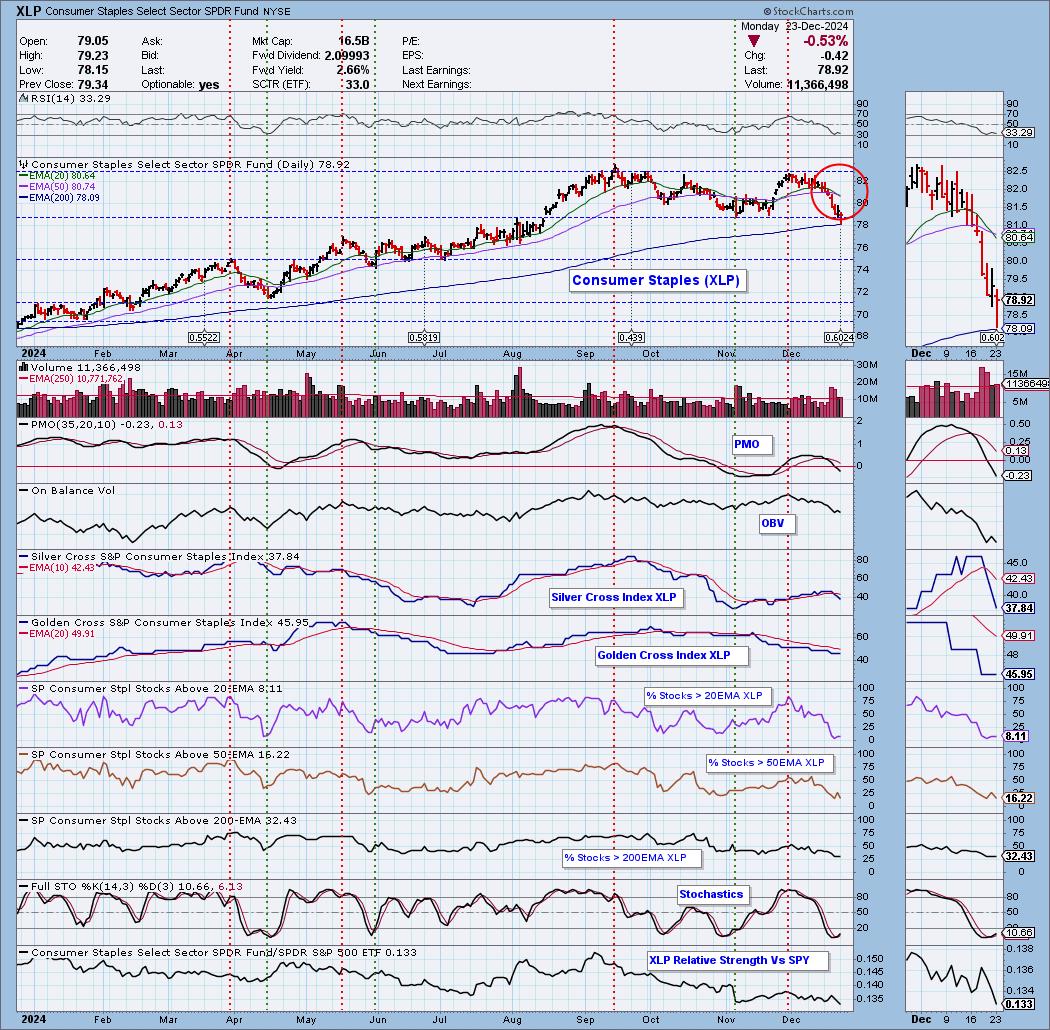The height and width of the screenshot is (1030, 1050).
Task: Click the Chg value -0.42
Action: coord(834,56)
